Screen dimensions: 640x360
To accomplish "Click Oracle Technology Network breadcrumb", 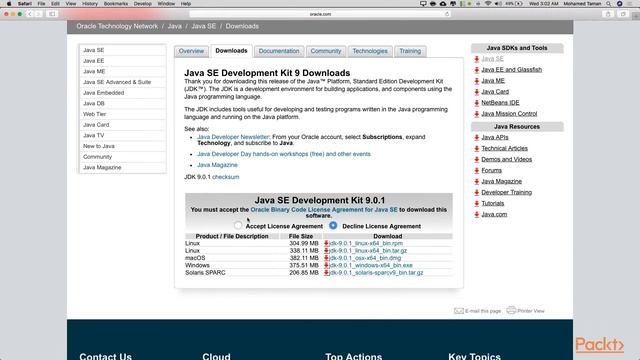I will point(117,26).
